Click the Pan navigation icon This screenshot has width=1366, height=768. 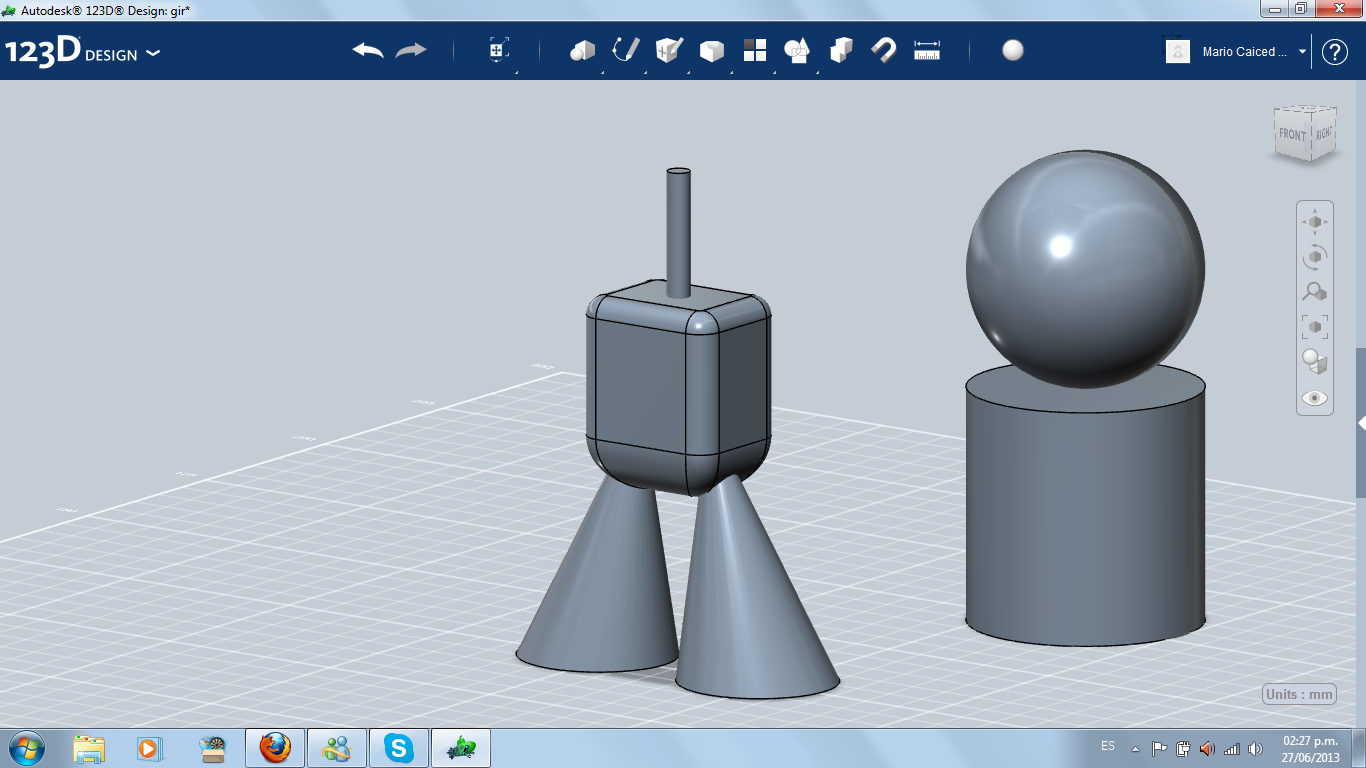[1315, 222]
